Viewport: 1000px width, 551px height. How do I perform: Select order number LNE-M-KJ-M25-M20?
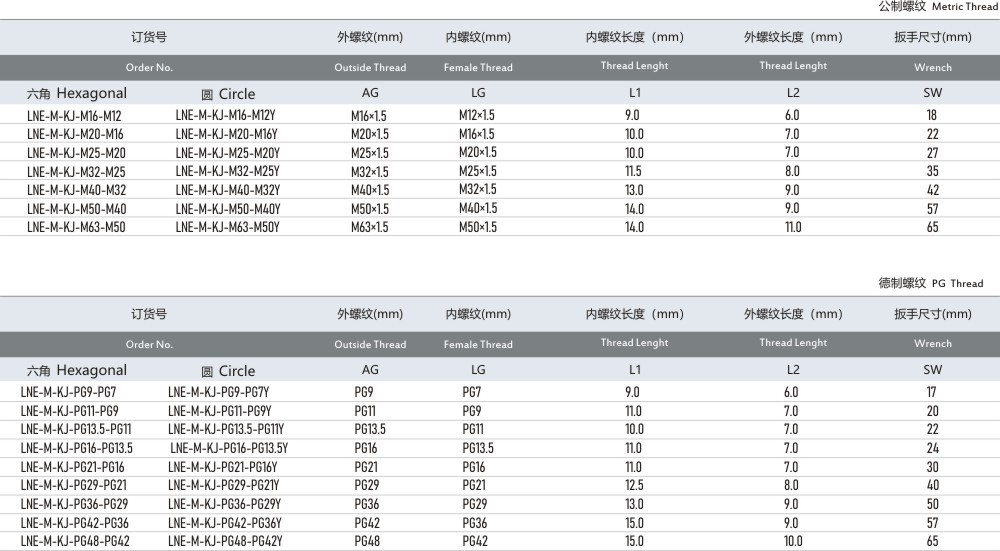click(76, 153)
